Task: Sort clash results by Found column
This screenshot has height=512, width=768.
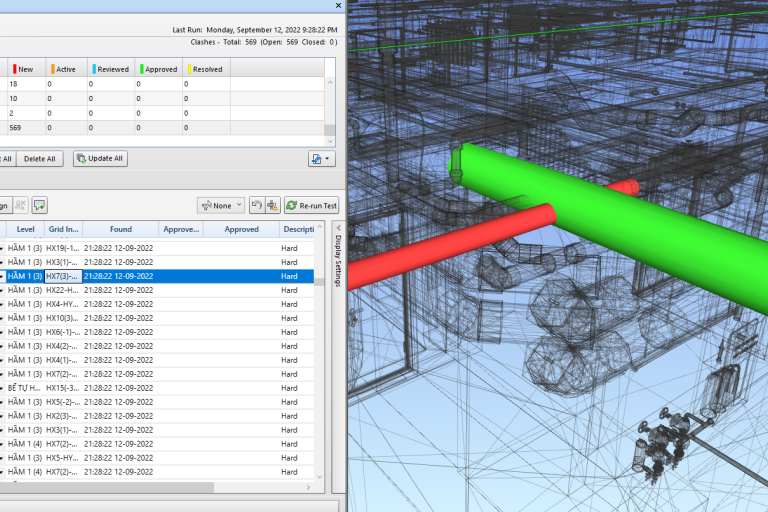Action: click(x=120, y=229)
